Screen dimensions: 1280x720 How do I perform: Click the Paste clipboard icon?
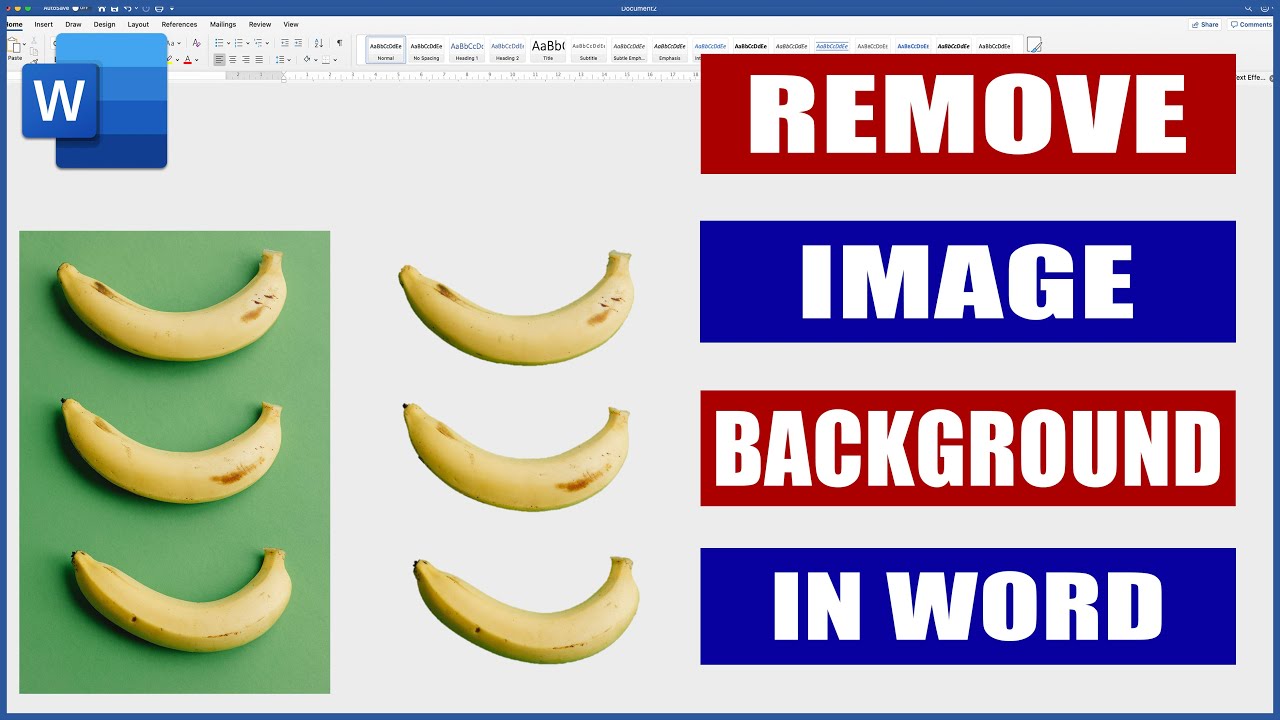[x=14, y=46]
